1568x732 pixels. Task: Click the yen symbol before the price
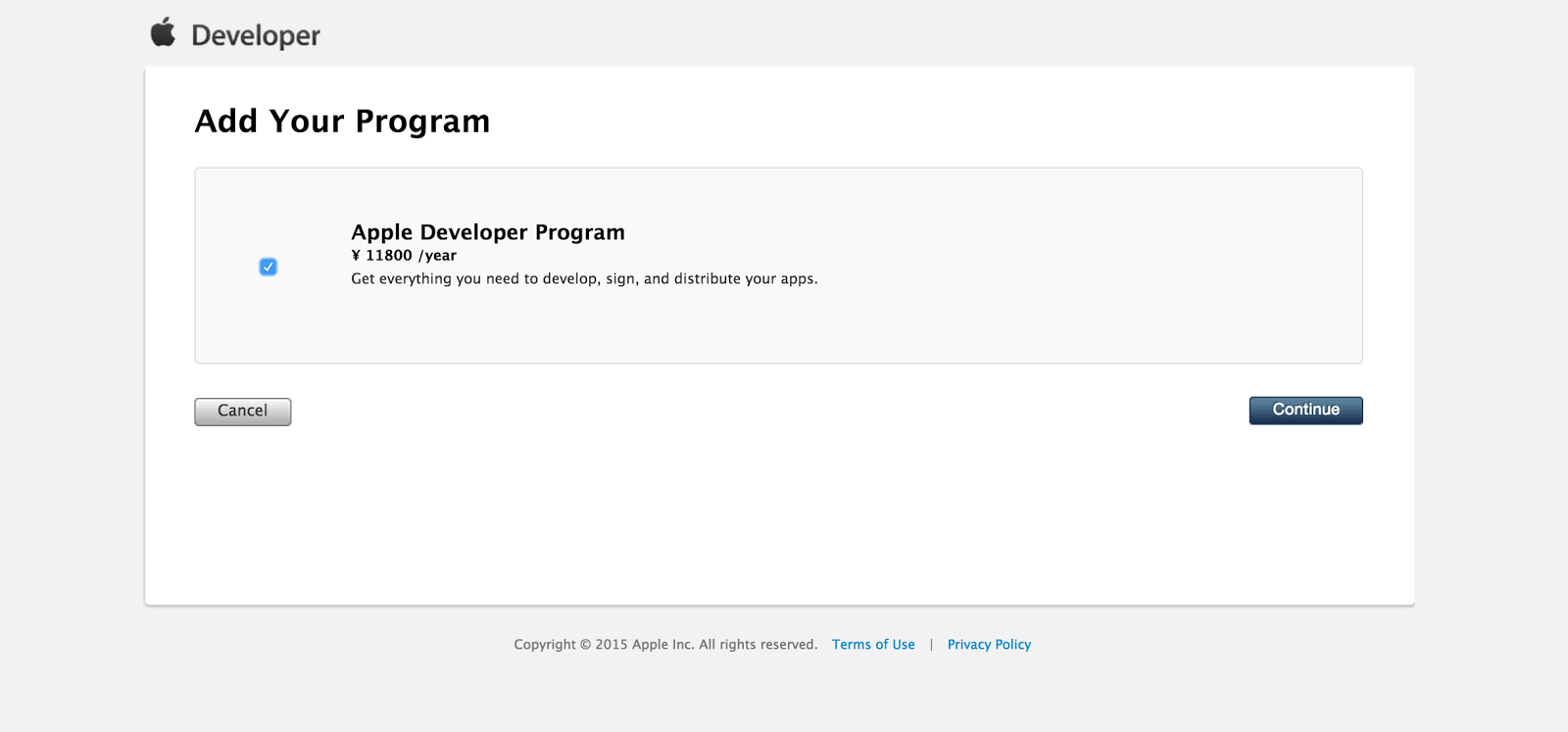pos(356,256)
